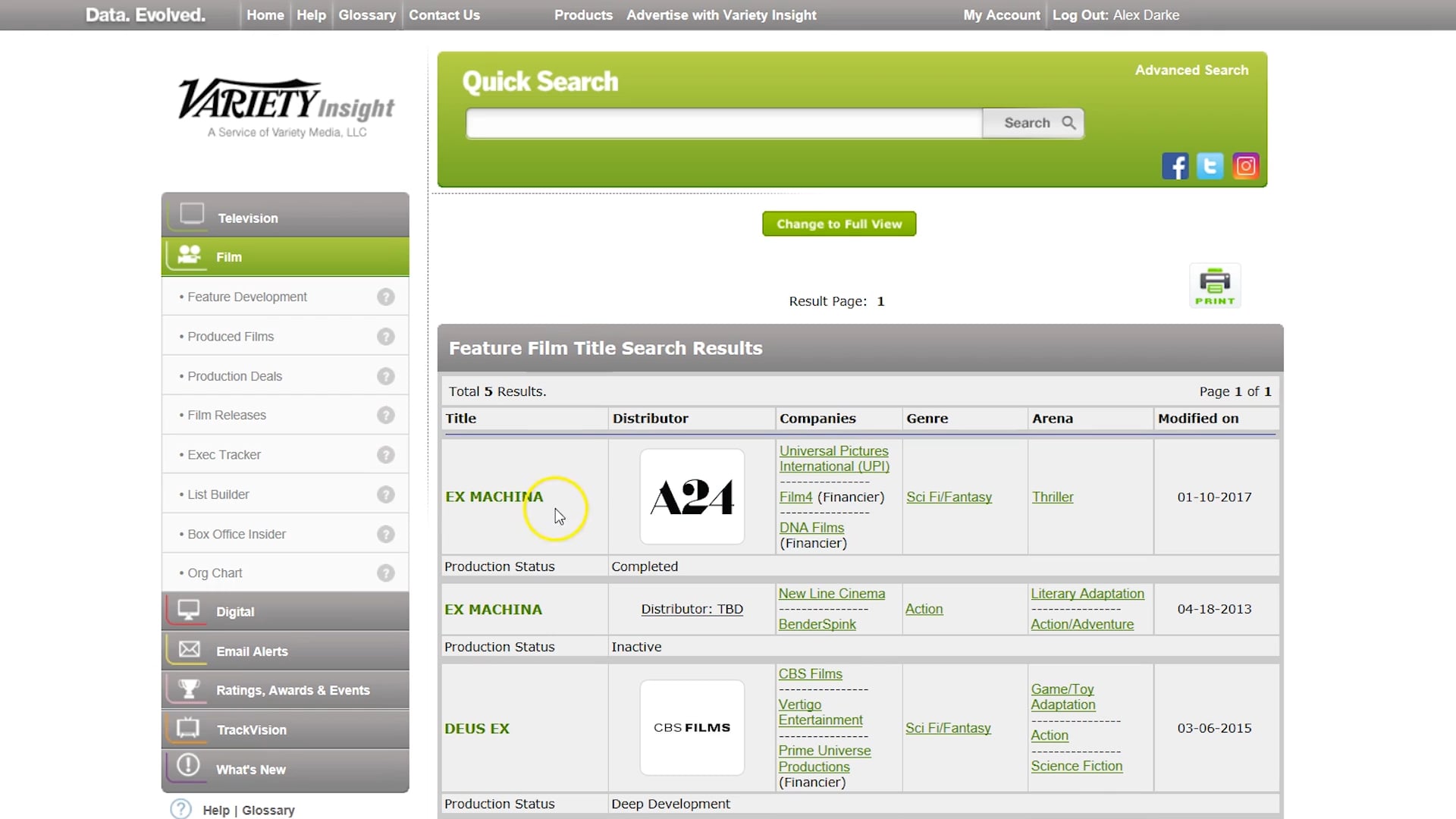Help icon beside Exec Tracker
Screen dimensions: 1456x819
(386, 455)
